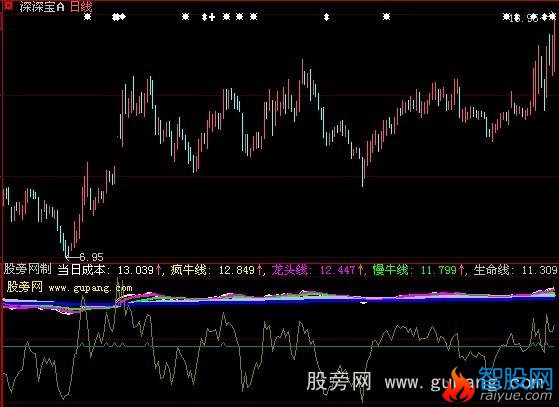Screen dimensions: 559x407
Task: Click the 6.95 lowest price label
Action: coord(91,257)
